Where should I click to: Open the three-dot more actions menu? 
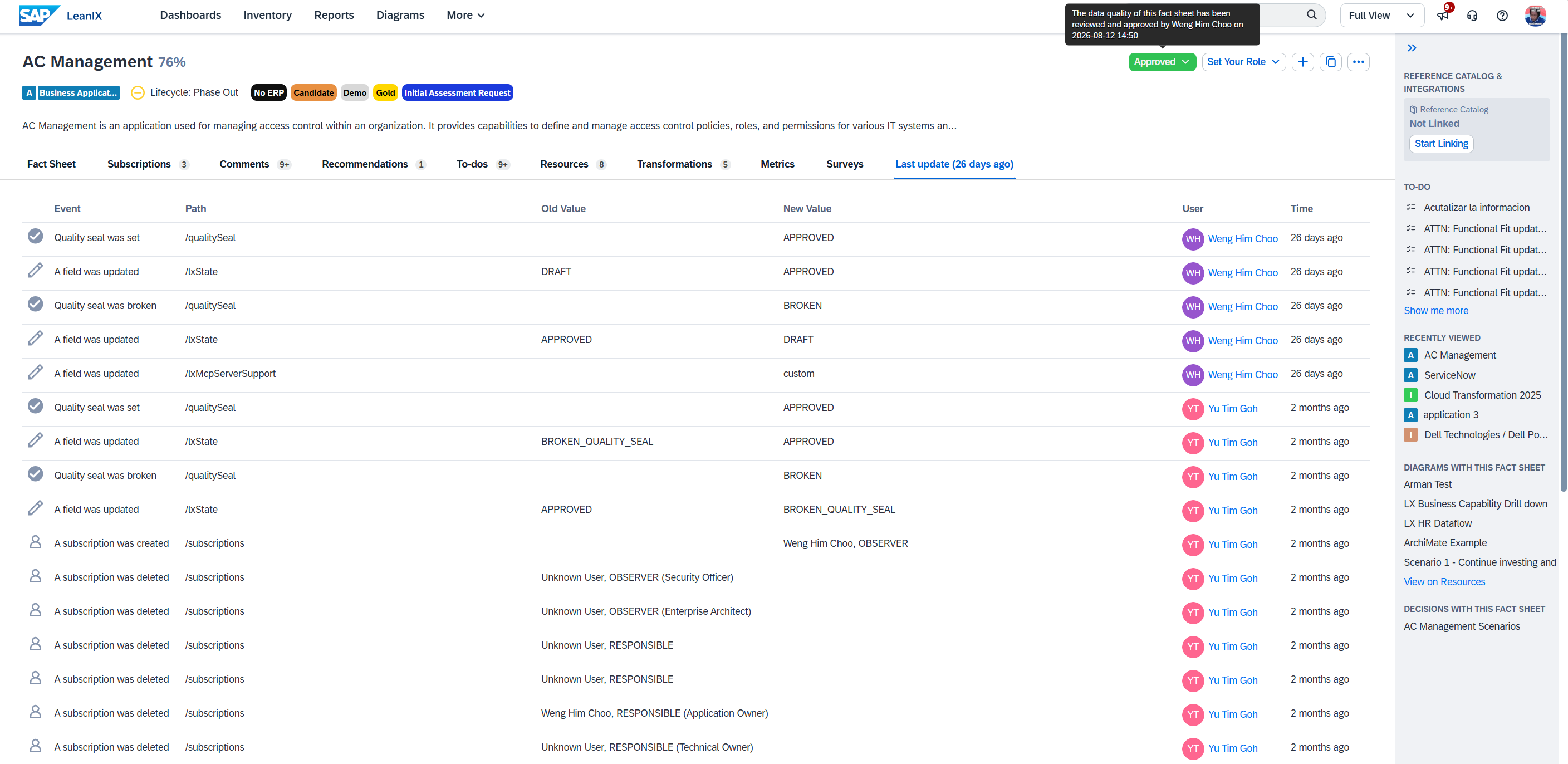[x=1358, y=61]
